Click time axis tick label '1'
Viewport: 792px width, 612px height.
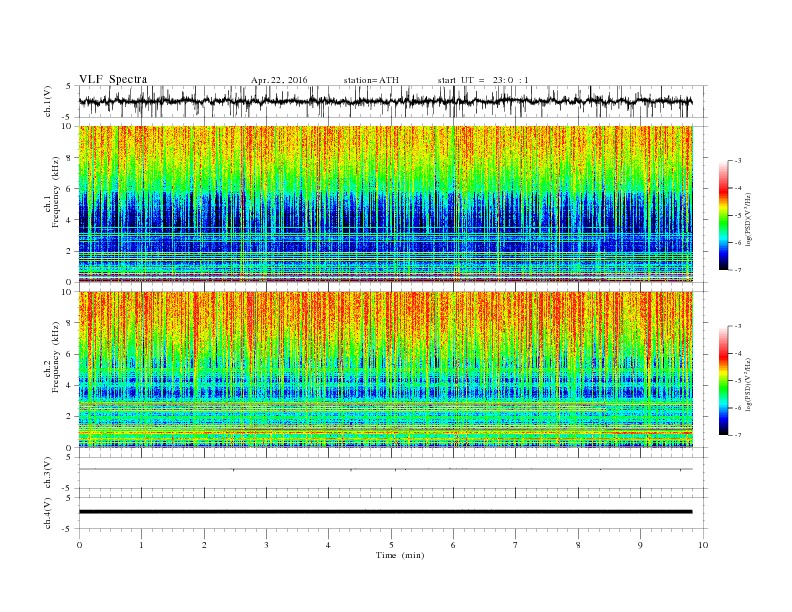[x=142, y=545]
